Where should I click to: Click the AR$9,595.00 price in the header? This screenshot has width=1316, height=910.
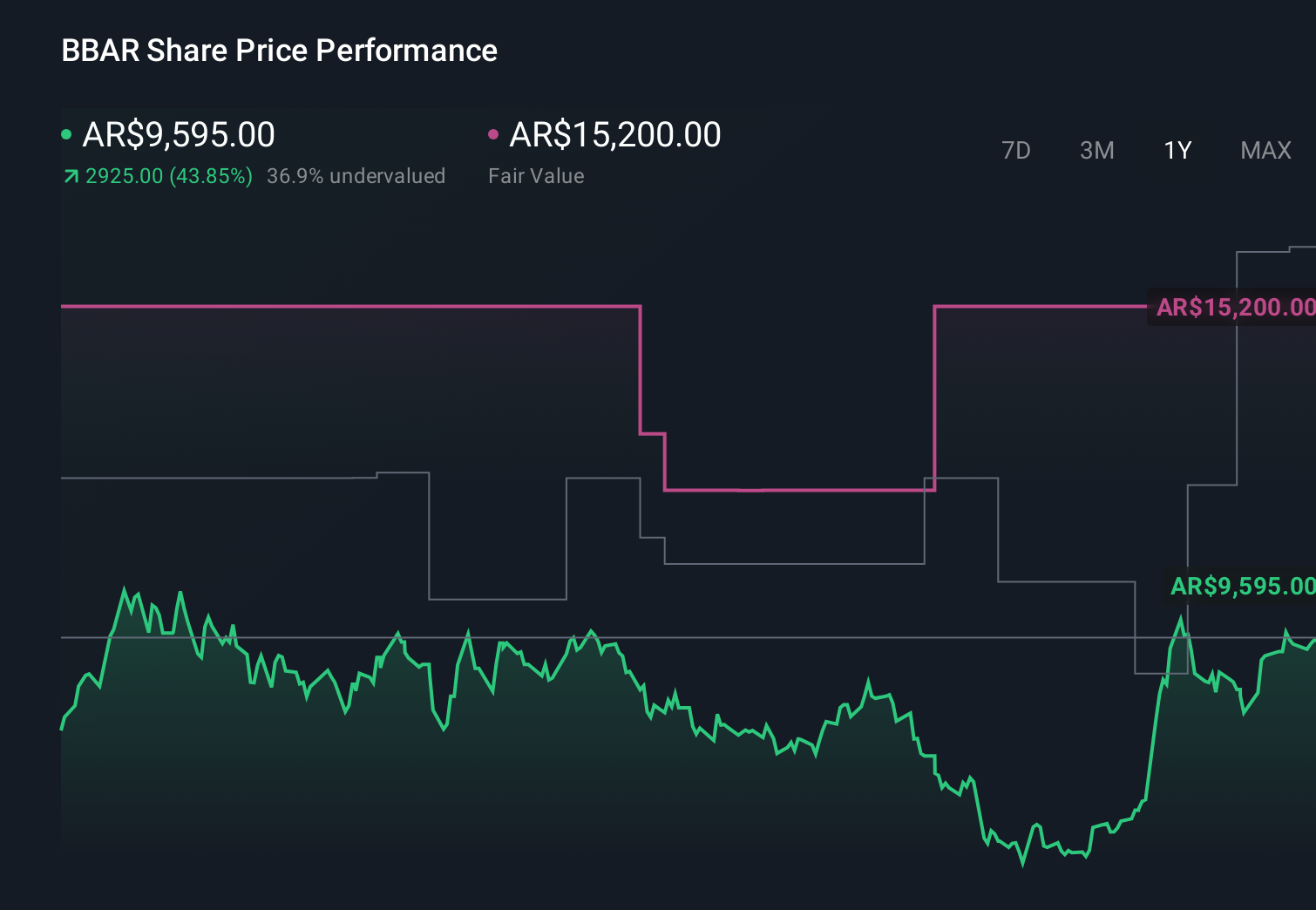[x=179, y=135]
